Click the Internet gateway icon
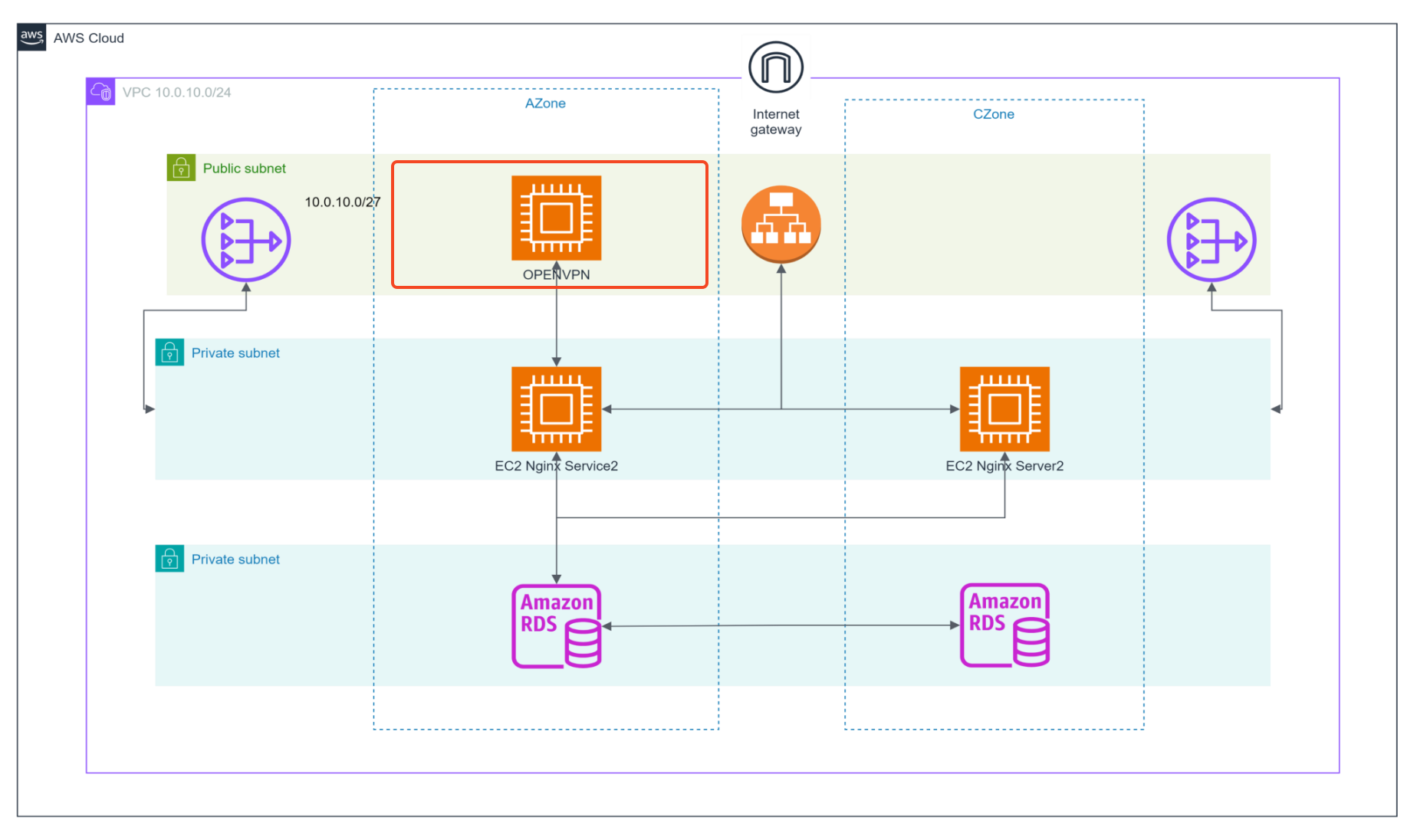This screenshot has height=840, width=1417. (x=776, y=67)
